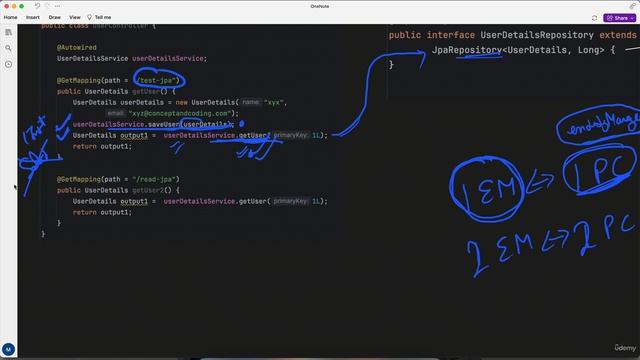The width and height of the screenshot is (640, 360).
Task: Open recent notes clock icon in the sidebar
Action: pyautogui.click(x=9, y=64)
